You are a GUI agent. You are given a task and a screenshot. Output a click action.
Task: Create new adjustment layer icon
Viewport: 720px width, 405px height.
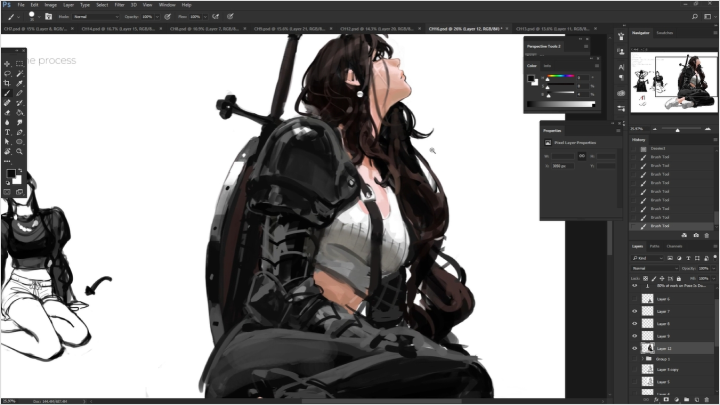coord(676,400)
